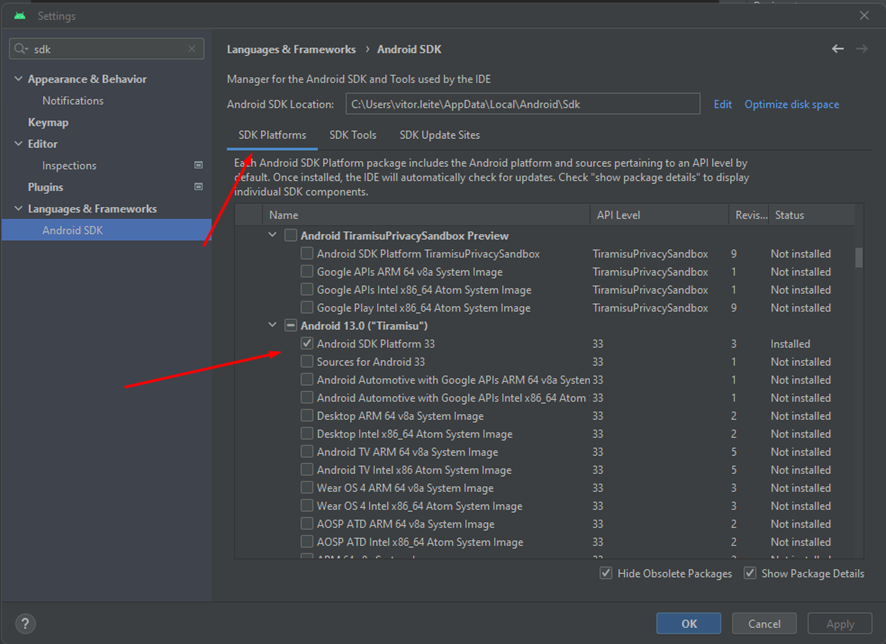This screenshot has width=886, height=644.
Task: Collapse Appearance & Behavior tree section
Action: 17,79
